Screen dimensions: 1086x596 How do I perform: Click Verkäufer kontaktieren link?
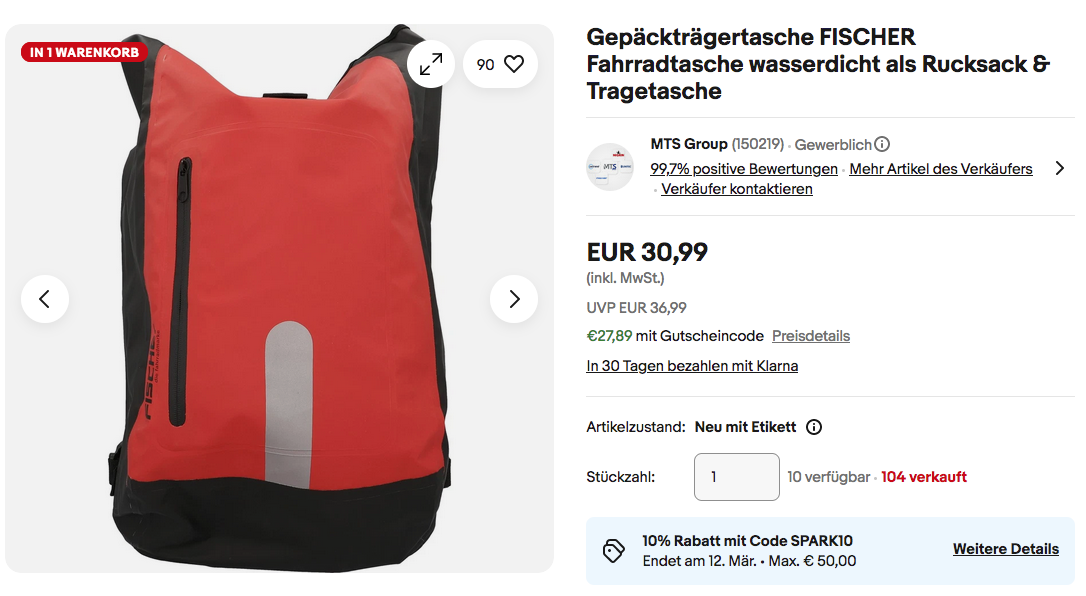click(737, 189)
